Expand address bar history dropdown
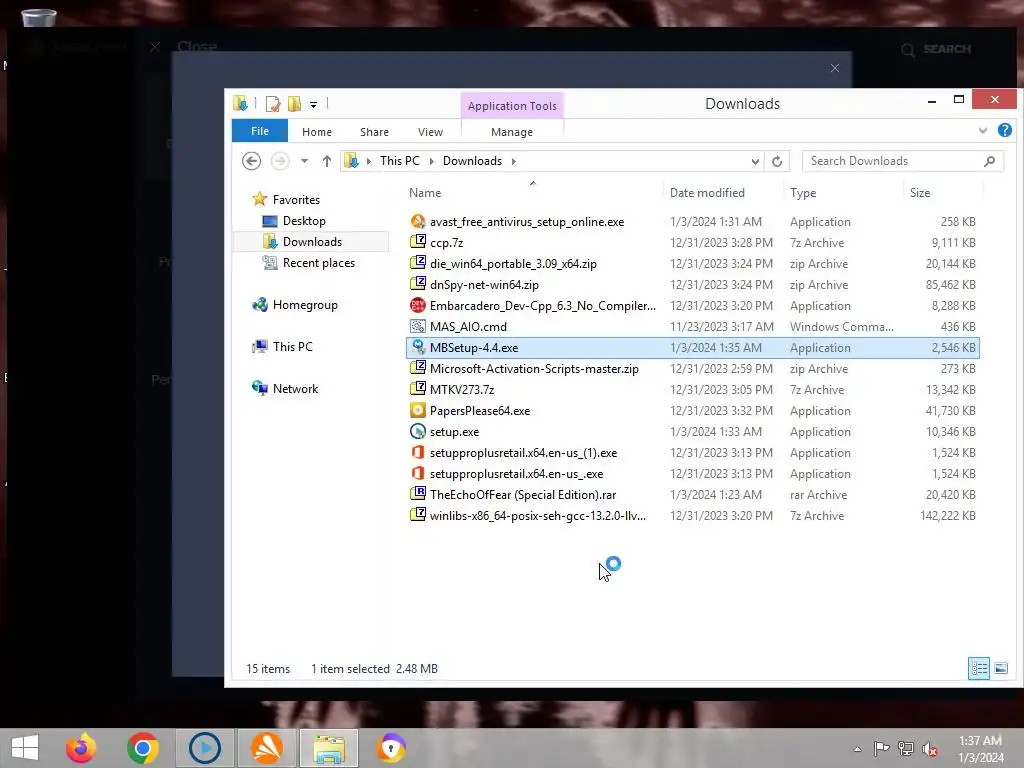Screen dimensions: 1024x768 [755, 161]
